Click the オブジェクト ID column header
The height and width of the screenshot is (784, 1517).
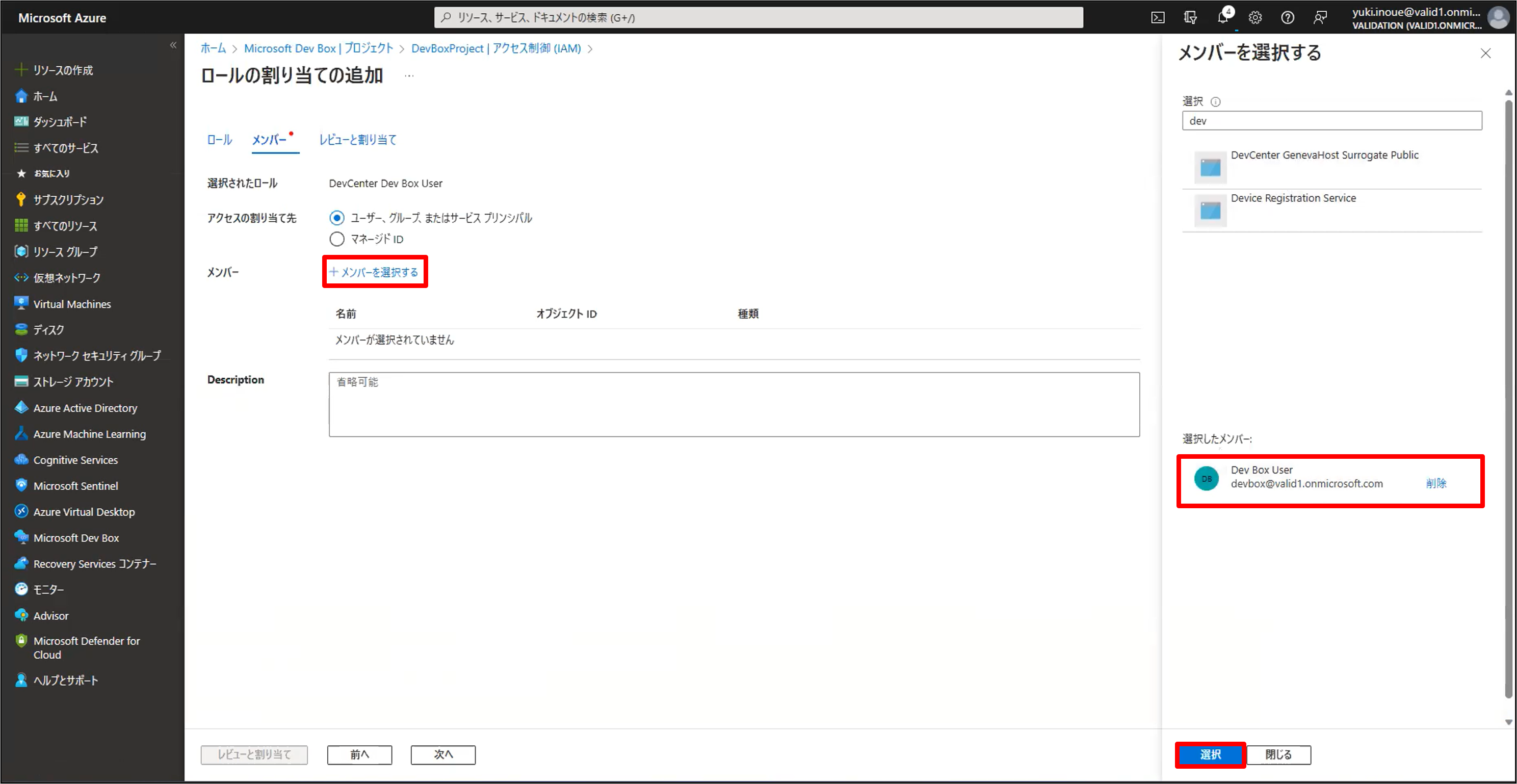pyautogui.click(x=566, y=314)
